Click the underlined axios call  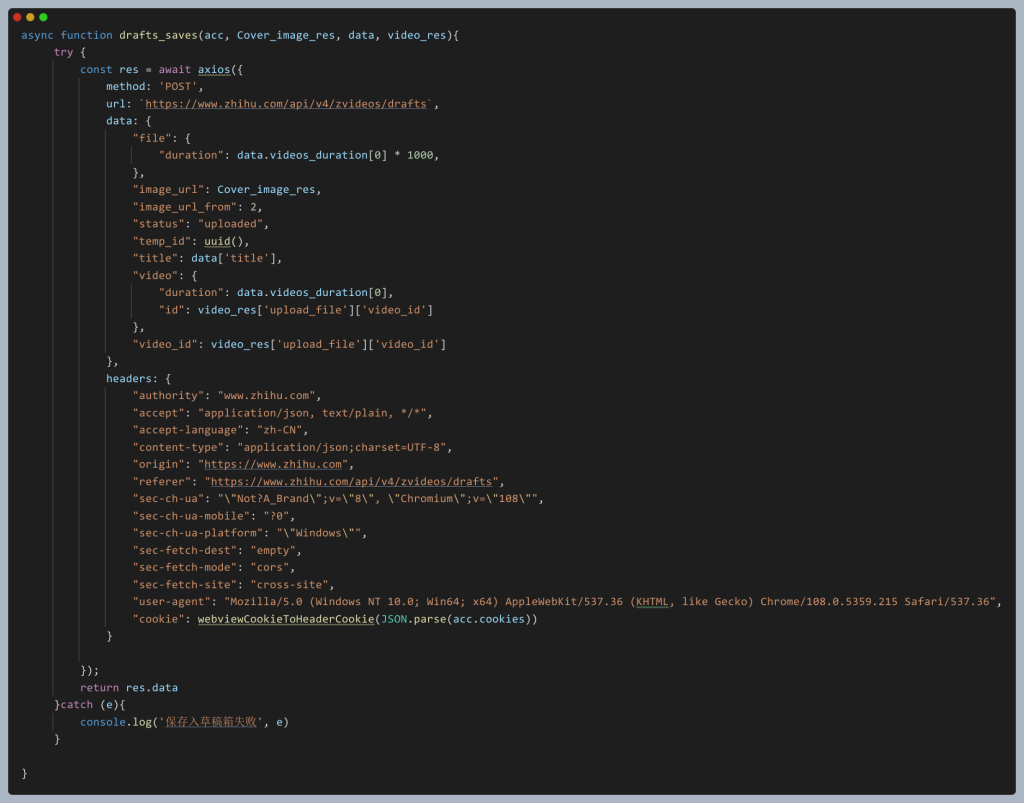pos(214,70)
